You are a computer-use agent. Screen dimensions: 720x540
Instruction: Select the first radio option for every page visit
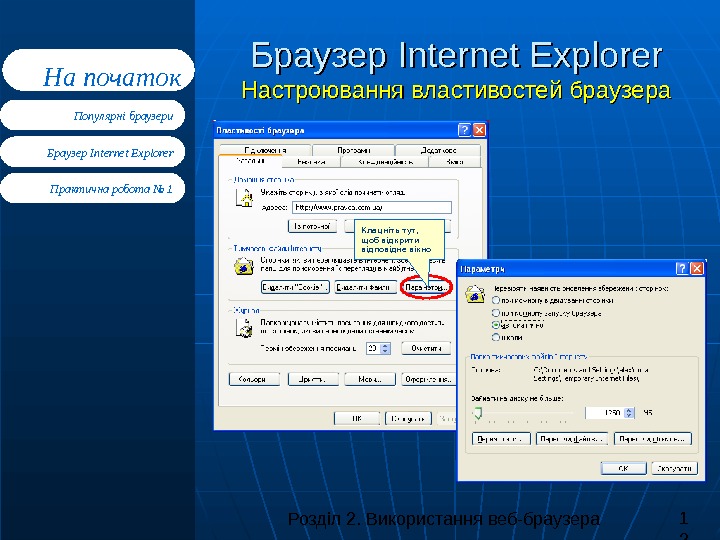495,300
